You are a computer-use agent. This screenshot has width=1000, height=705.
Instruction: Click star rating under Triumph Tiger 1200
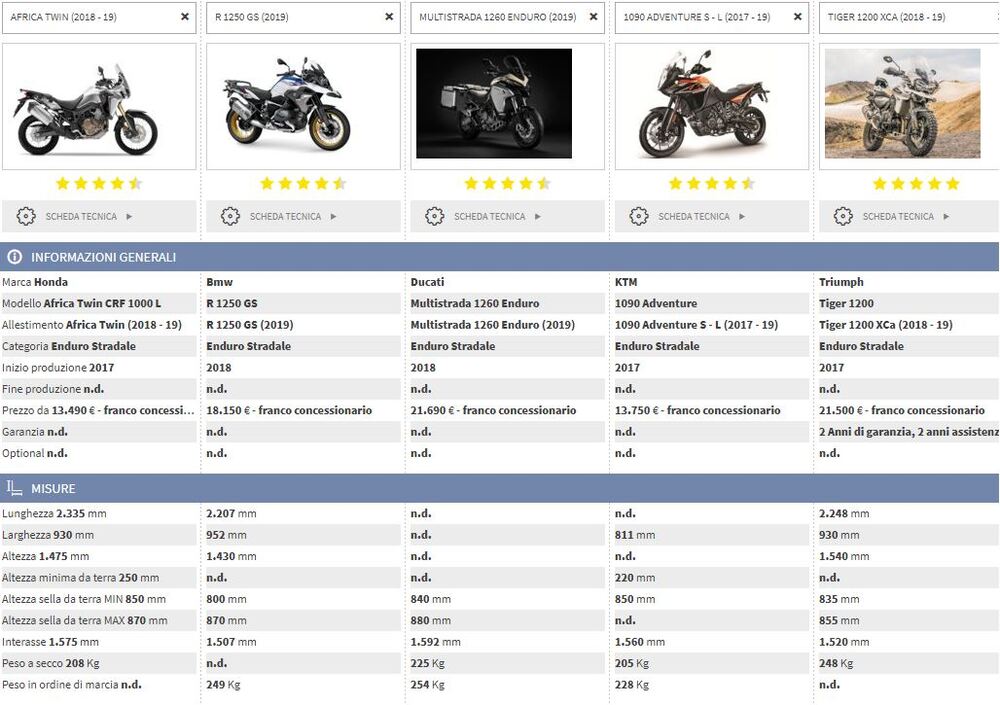pyautogui.click(x=915, y=184)
